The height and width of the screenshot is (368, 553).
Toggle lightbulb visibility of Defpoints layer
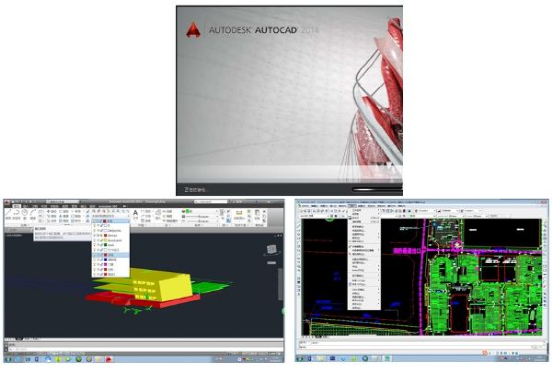coord(95,230)
